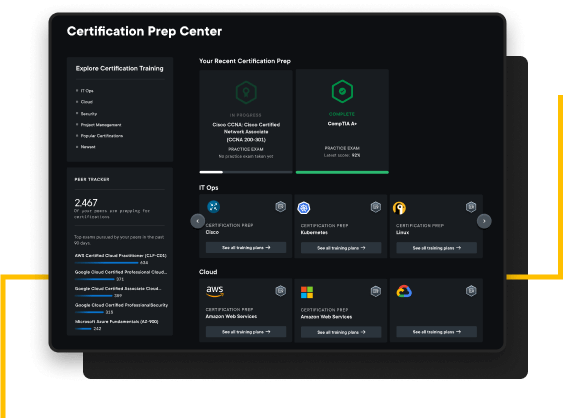
Task: See all training plans for Kubernetes
Action: 341,248
